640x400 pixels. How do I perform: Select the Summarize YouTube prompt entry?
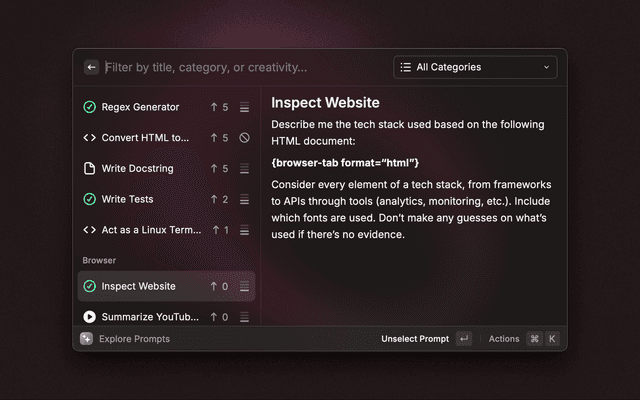coord(150,317)
